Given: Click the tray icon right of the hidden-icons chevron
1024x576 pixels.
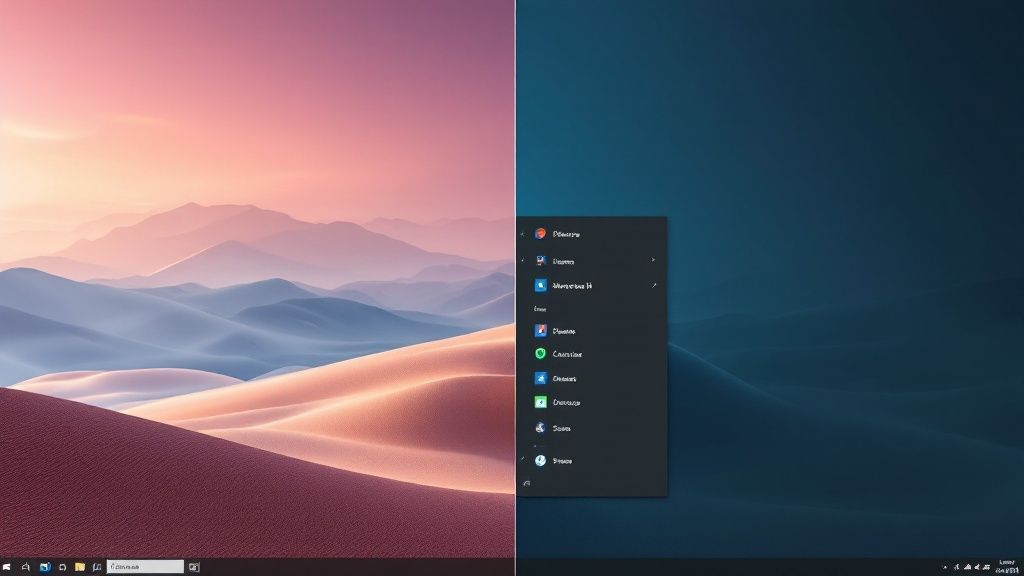Looking at the screenshot, I should [x=957, y=568].
